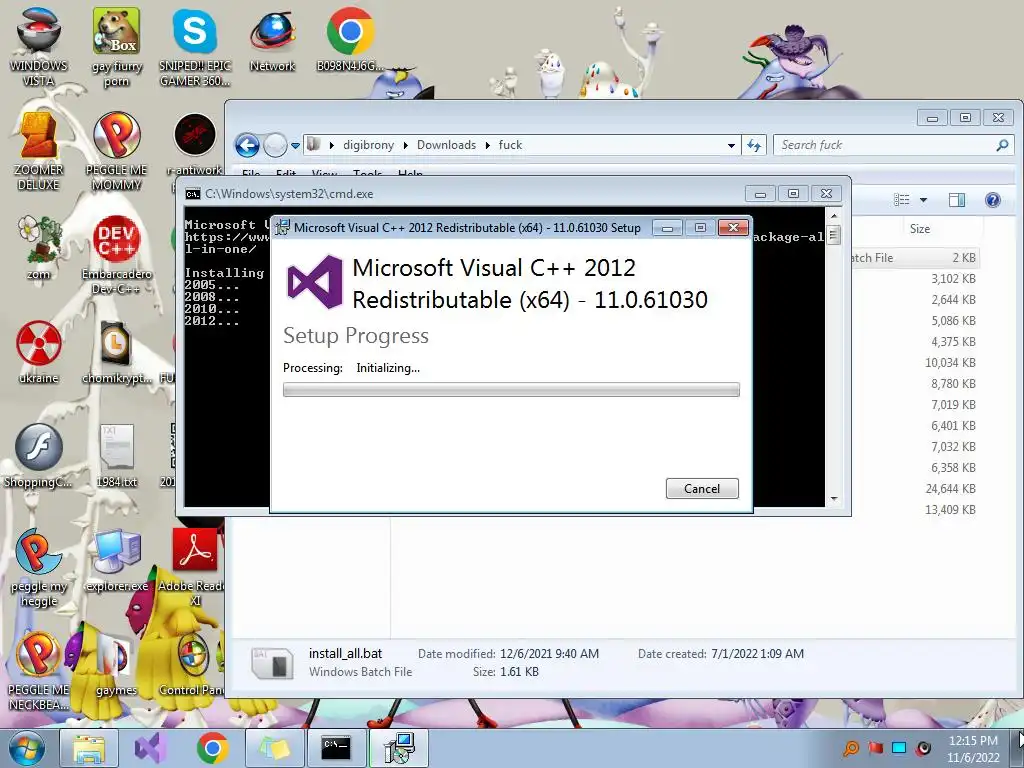This screenshot has height=768, width=1024.
Task: Click the install_all.bat details icon
Action: click(272, 662)
